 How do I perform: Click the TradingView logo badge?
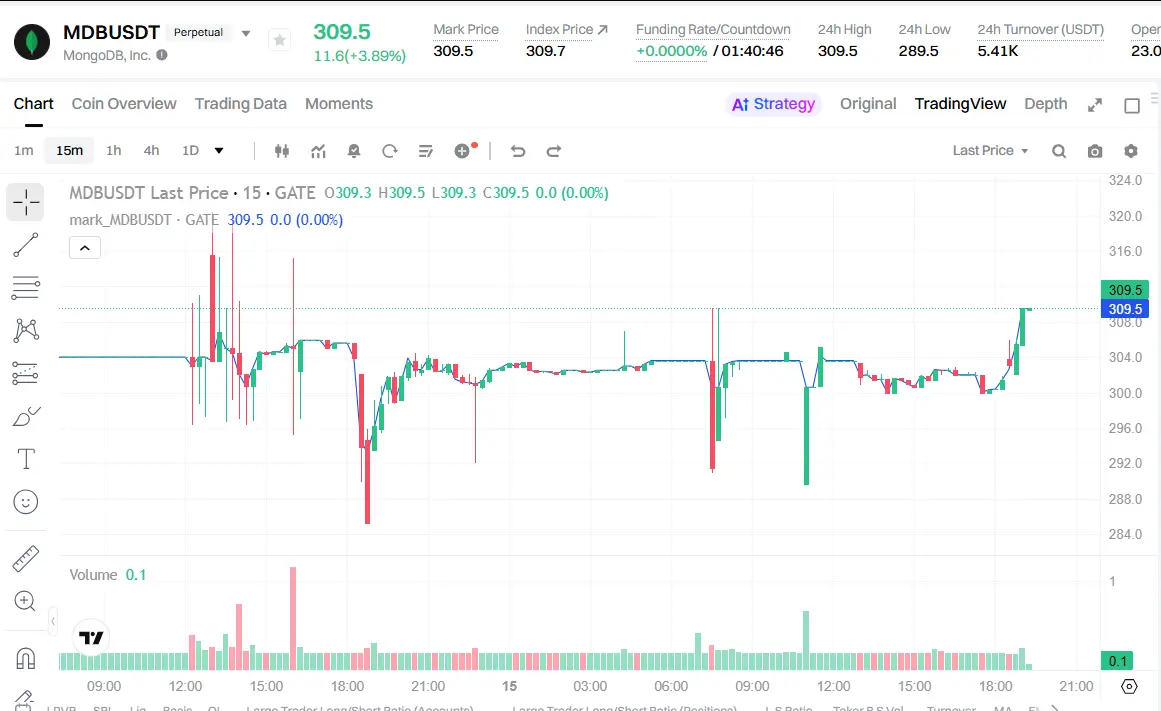(92, 638)
